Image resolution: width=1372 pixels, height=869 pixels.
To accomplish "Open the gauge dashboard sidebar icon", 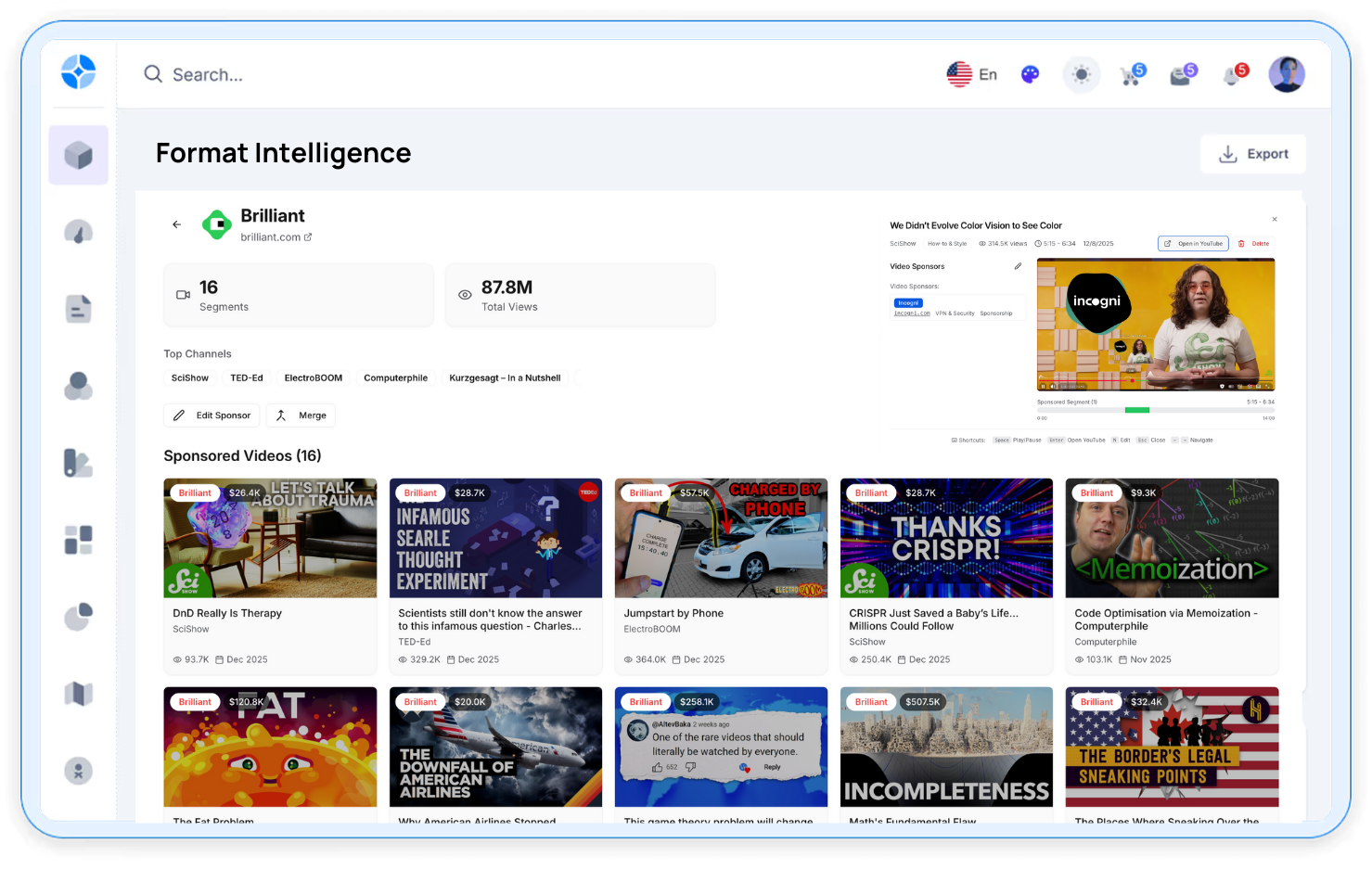I will 78,232.
